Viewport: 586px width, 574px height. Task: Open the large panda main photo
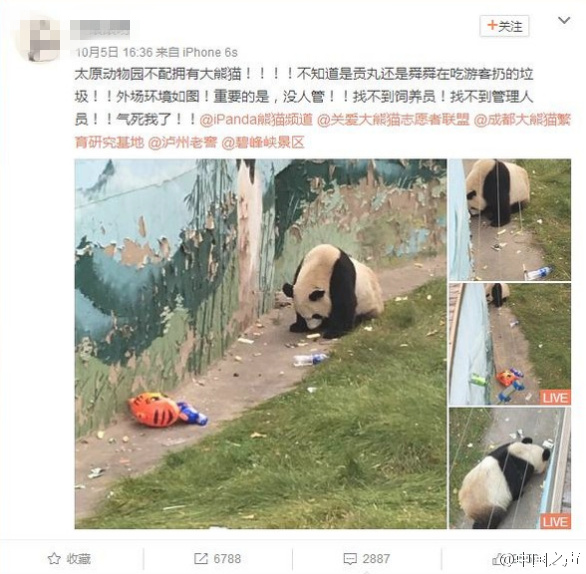pyautogui.click(x=261, y=344)
